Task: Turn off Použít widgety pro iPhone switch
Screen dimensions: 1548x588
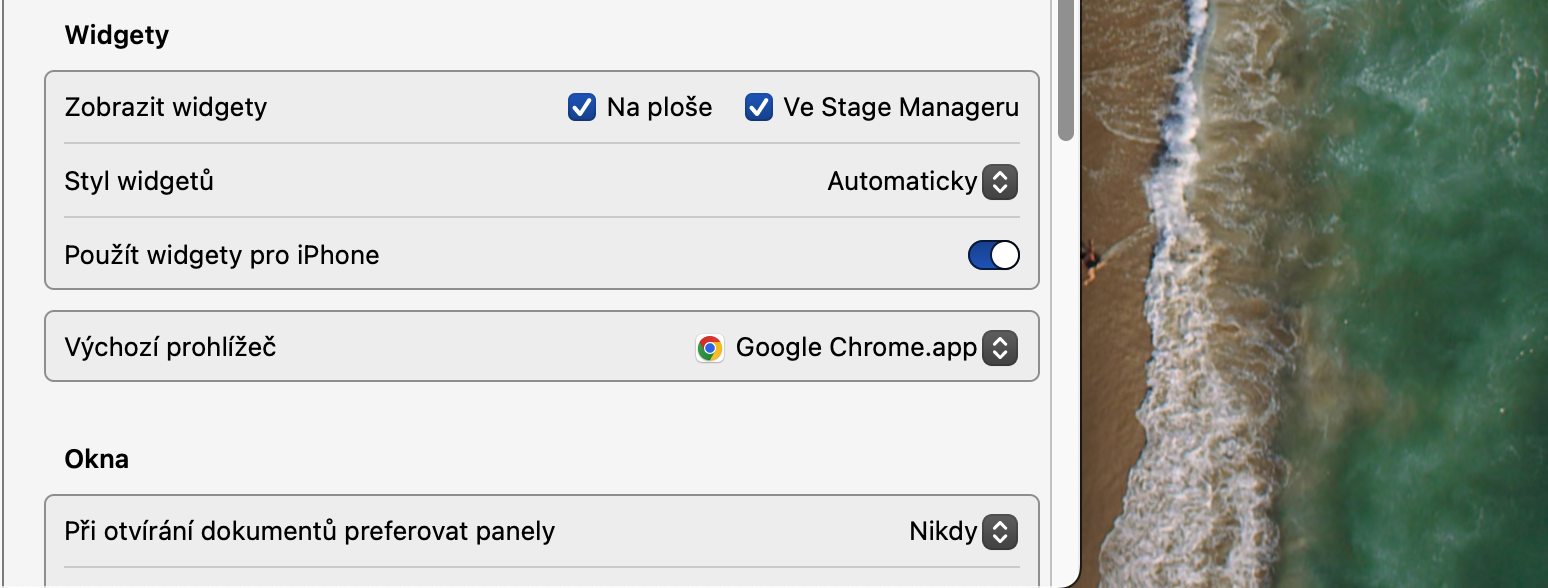Action: pos(993,255)
